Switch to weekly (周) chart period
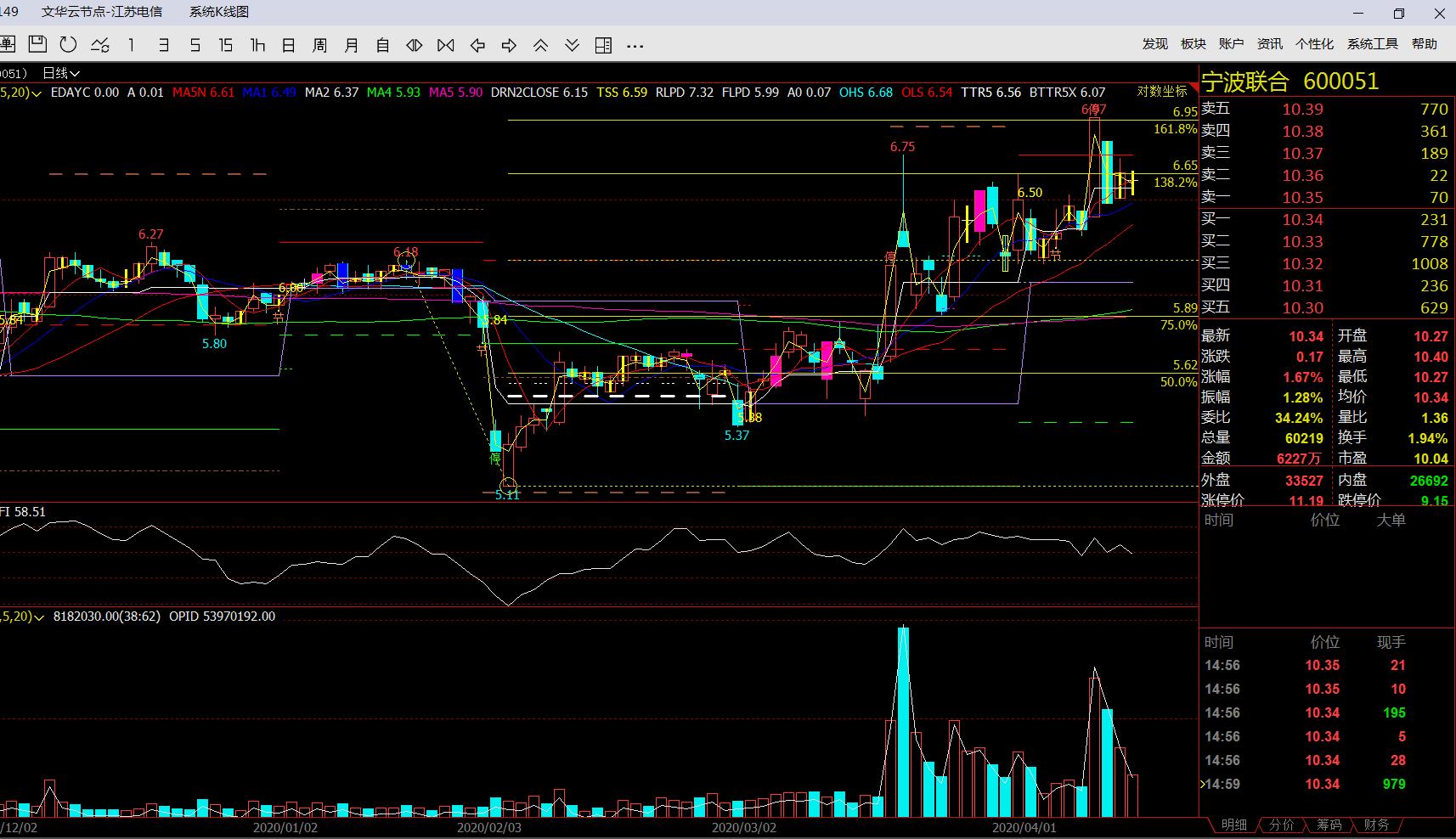 (x=319, y=45)
